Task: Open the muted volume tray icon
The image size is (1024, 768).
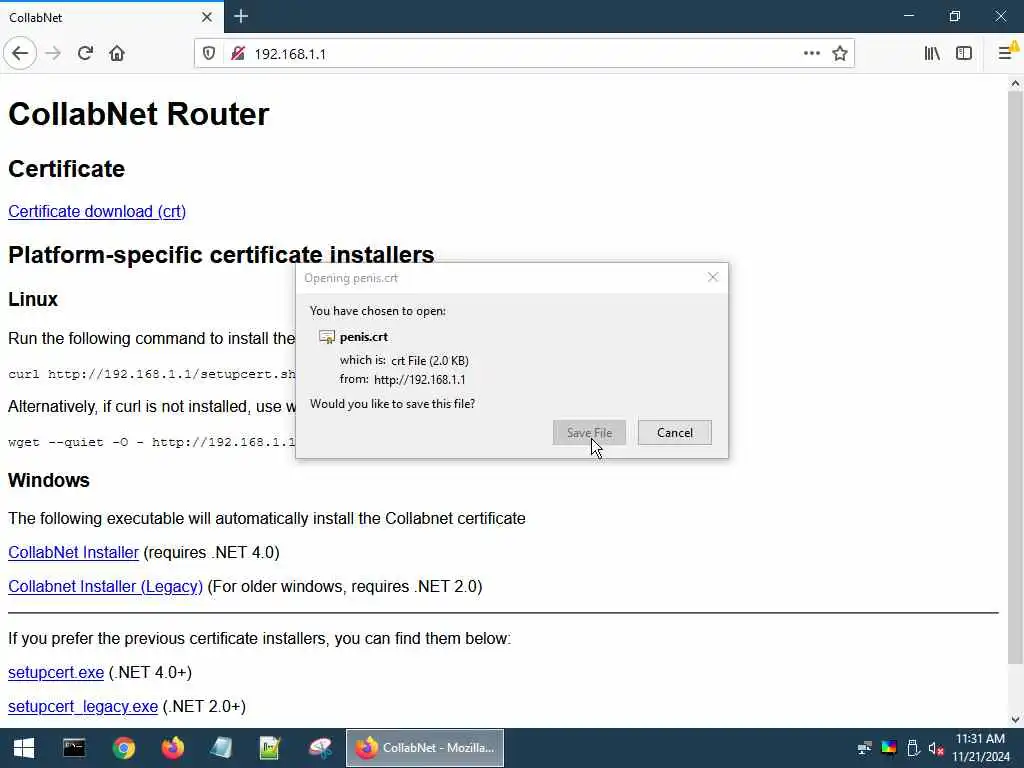Action: tap(936, 748)
